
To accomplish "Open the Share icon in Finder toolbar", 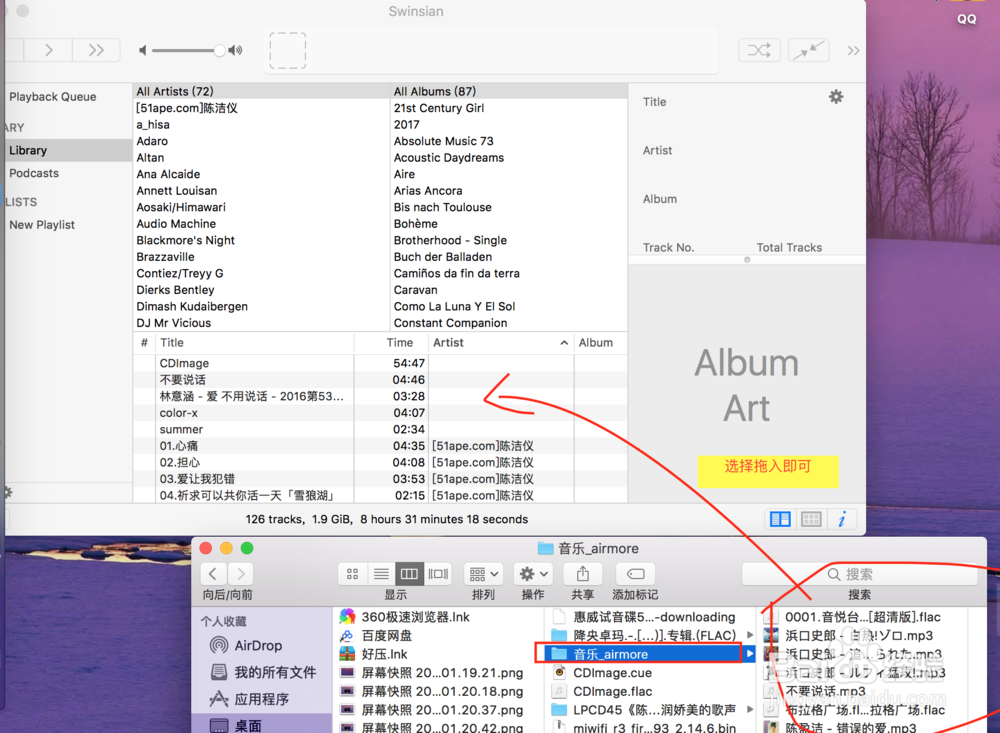I will click(583, 573).
